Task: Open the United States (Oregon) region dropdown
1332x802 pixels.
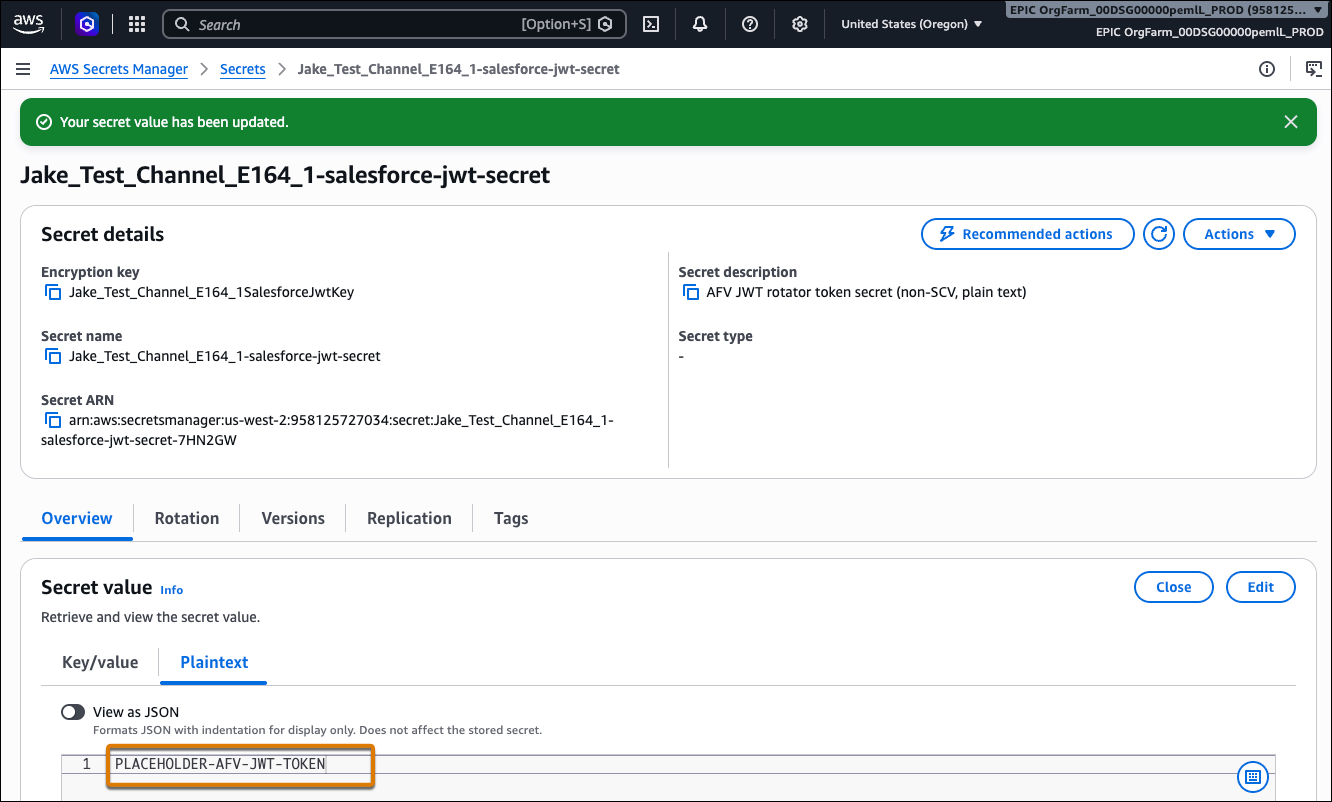Action: [x=911, y=24]
